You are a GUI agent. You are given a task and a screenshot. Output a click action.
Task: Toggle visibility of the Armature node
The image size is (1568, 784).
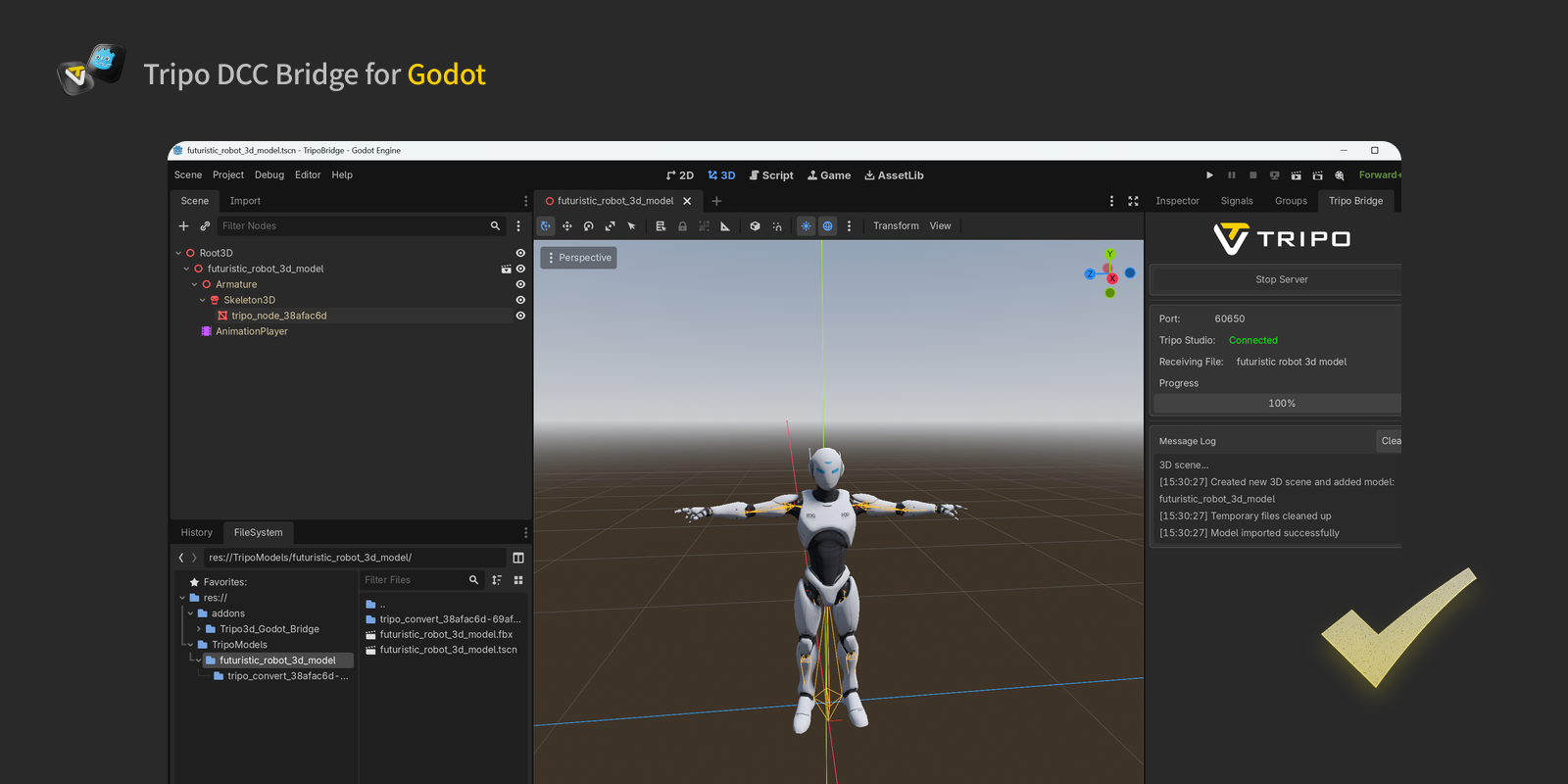click(520, 284)
